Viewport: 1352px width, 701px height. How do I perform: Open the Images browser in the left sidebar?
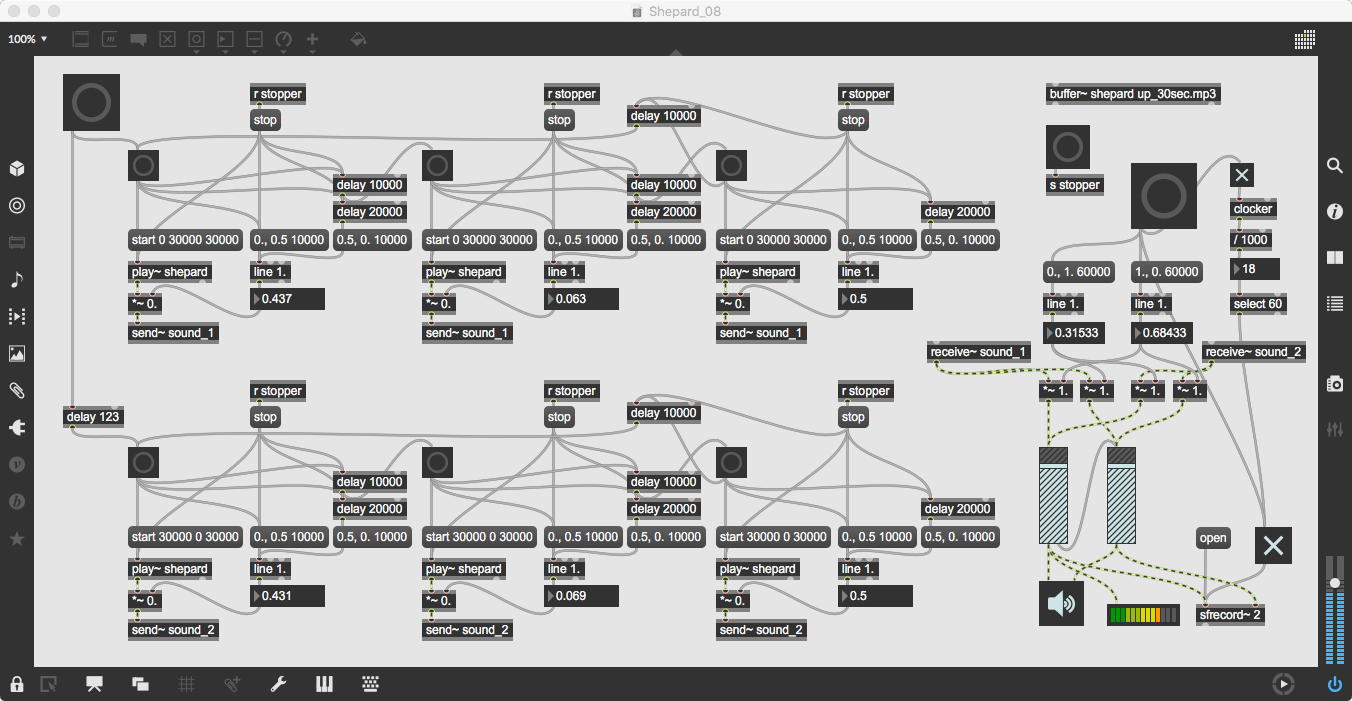[x=17, y=353]
